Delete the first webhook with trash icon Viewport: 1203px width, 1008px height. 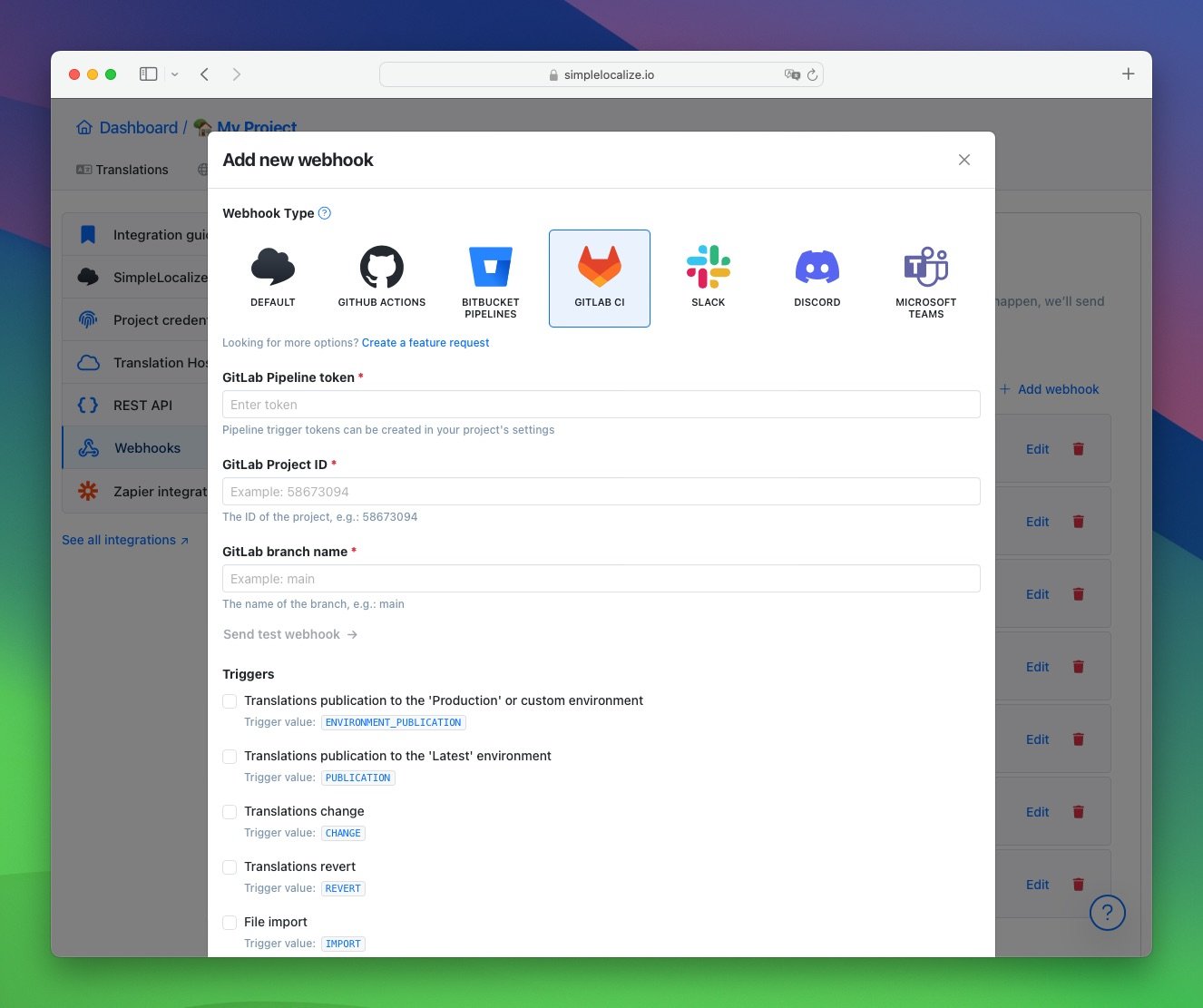[x=1079, y=449]
